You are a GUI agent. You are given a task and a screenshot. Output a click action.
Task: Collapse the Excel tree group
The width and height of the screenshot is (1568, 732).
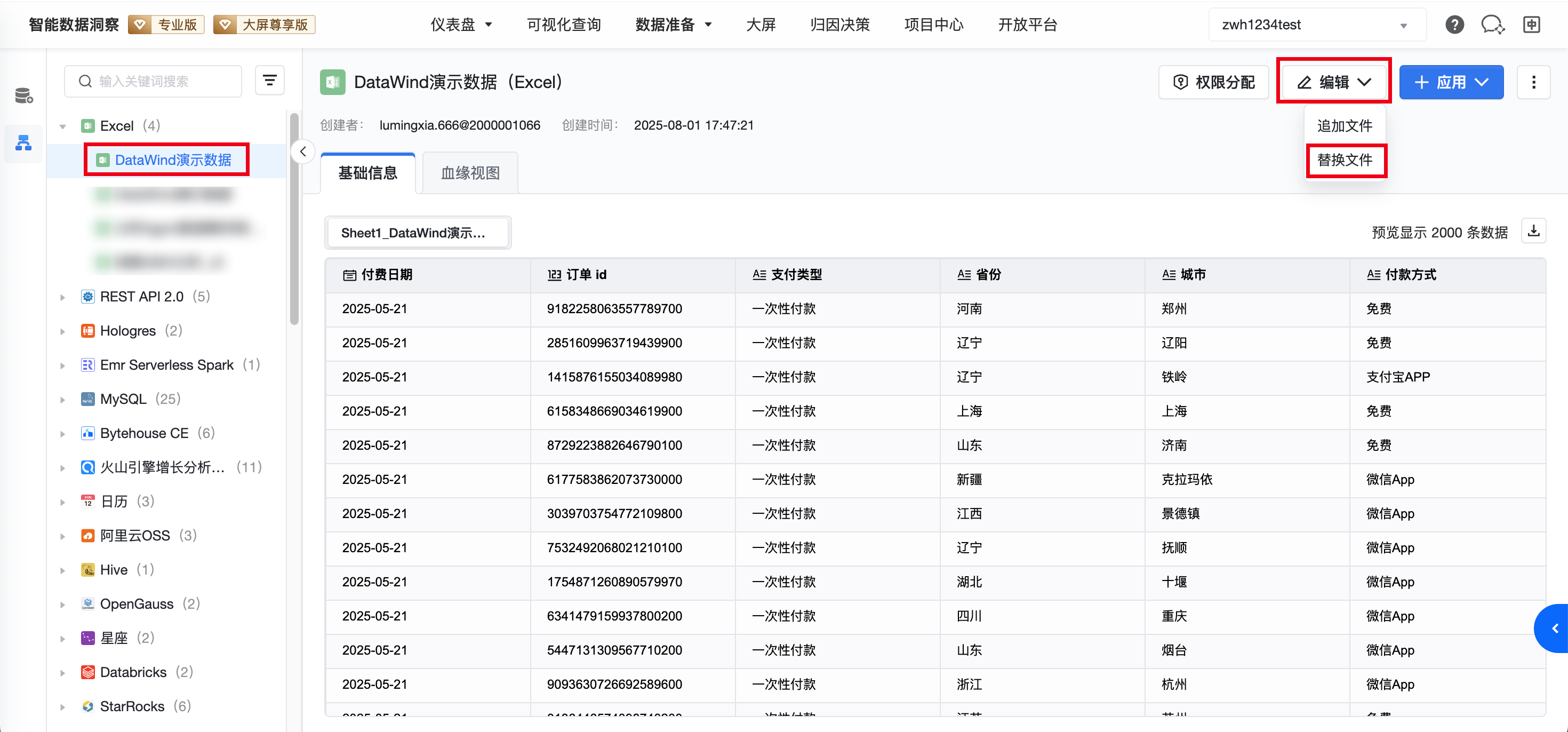(x=63, y=126)
